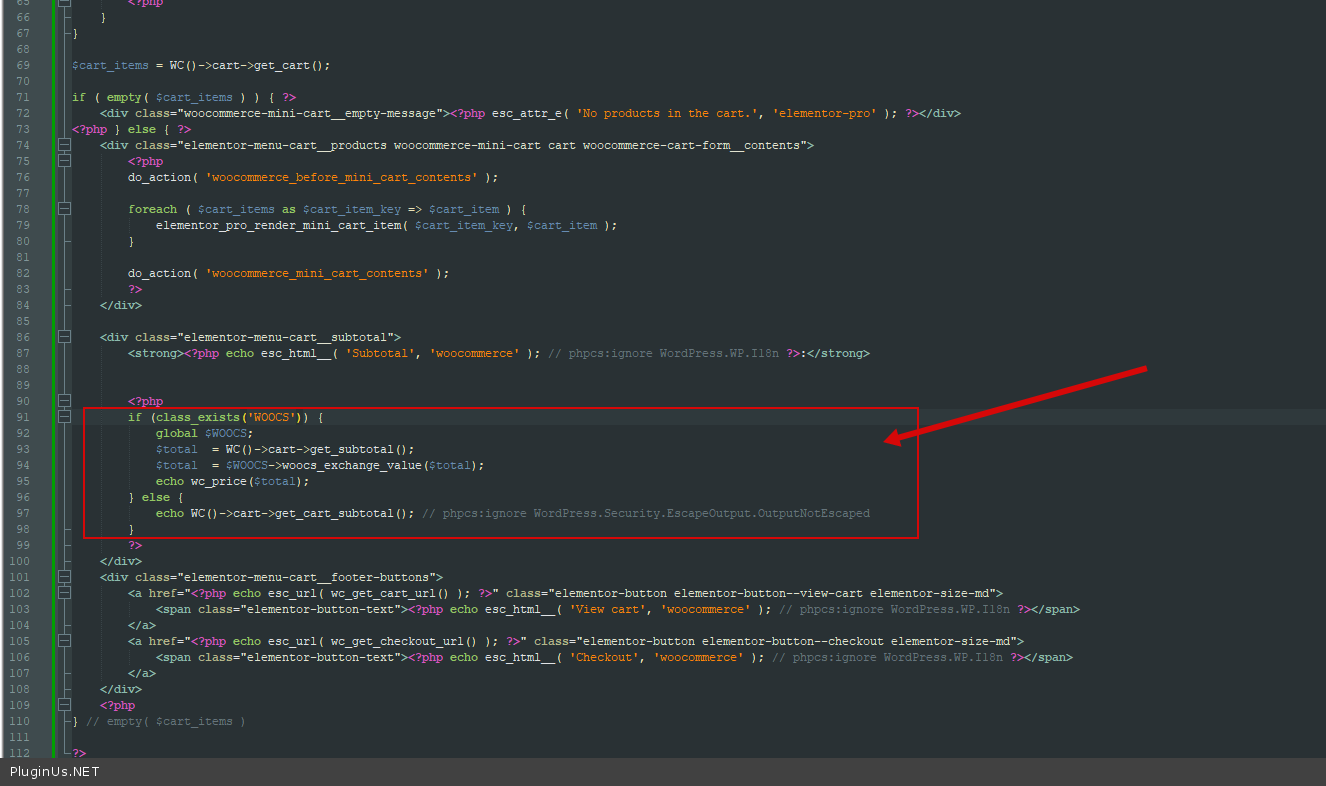Collapse the fold marker at line 74
1326x786 pixels.
coord(65,145)
